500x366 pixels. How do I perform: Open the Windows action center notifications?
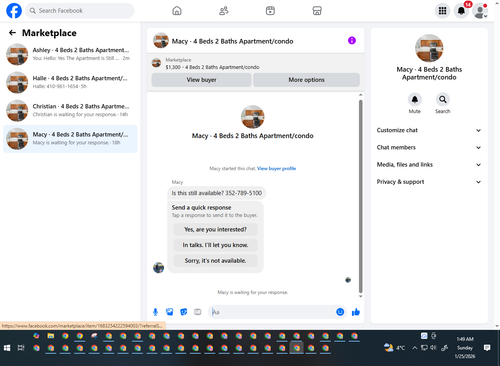tap(487, 348)
